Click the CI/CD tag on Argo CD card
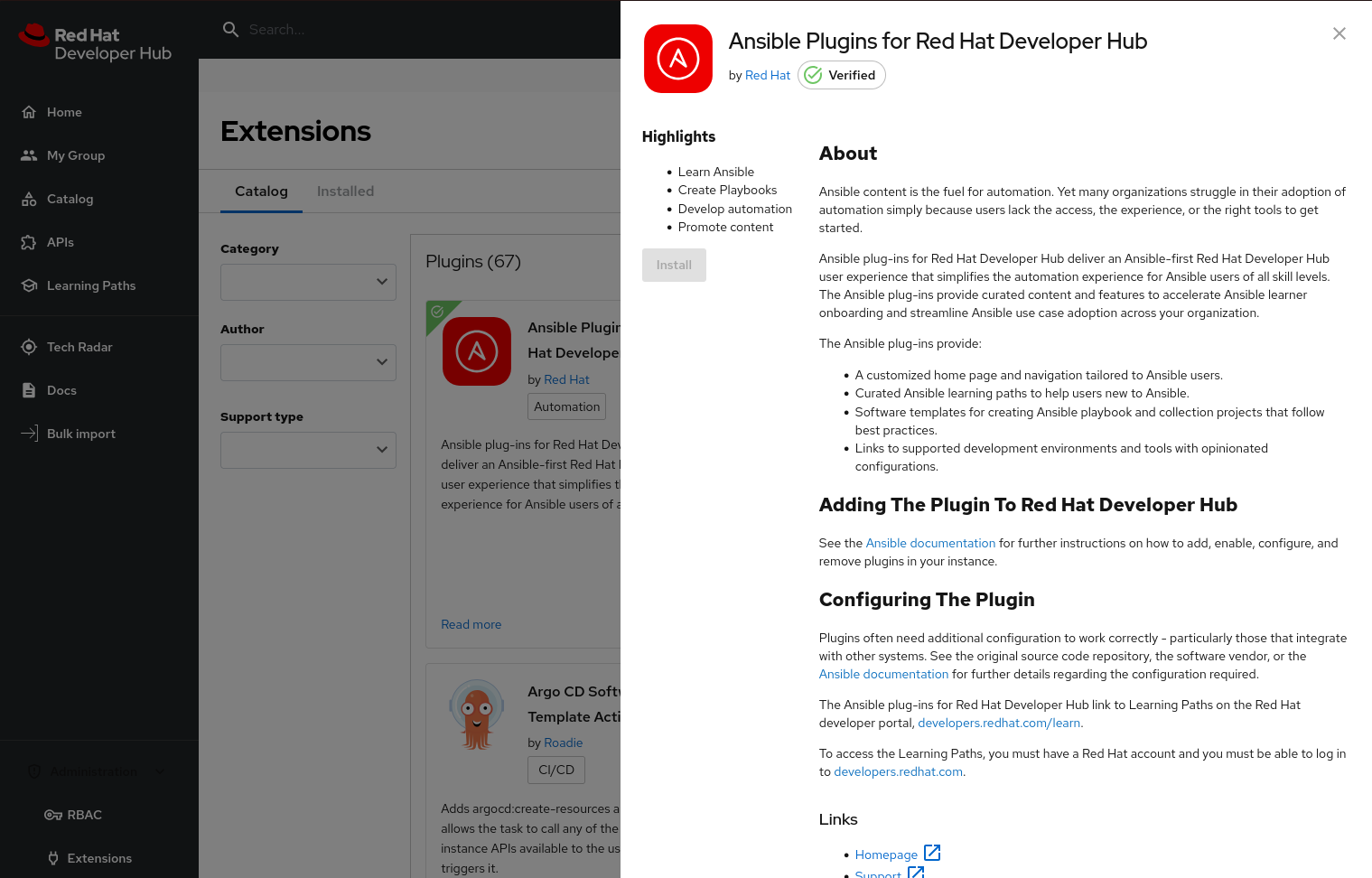 click(x=556, y=770)
